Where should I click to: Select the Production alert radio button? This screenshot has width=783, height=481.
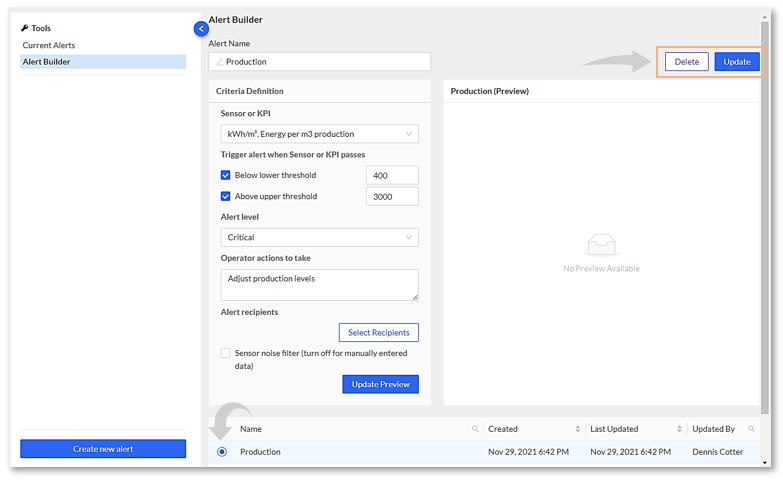coord(222,452)
